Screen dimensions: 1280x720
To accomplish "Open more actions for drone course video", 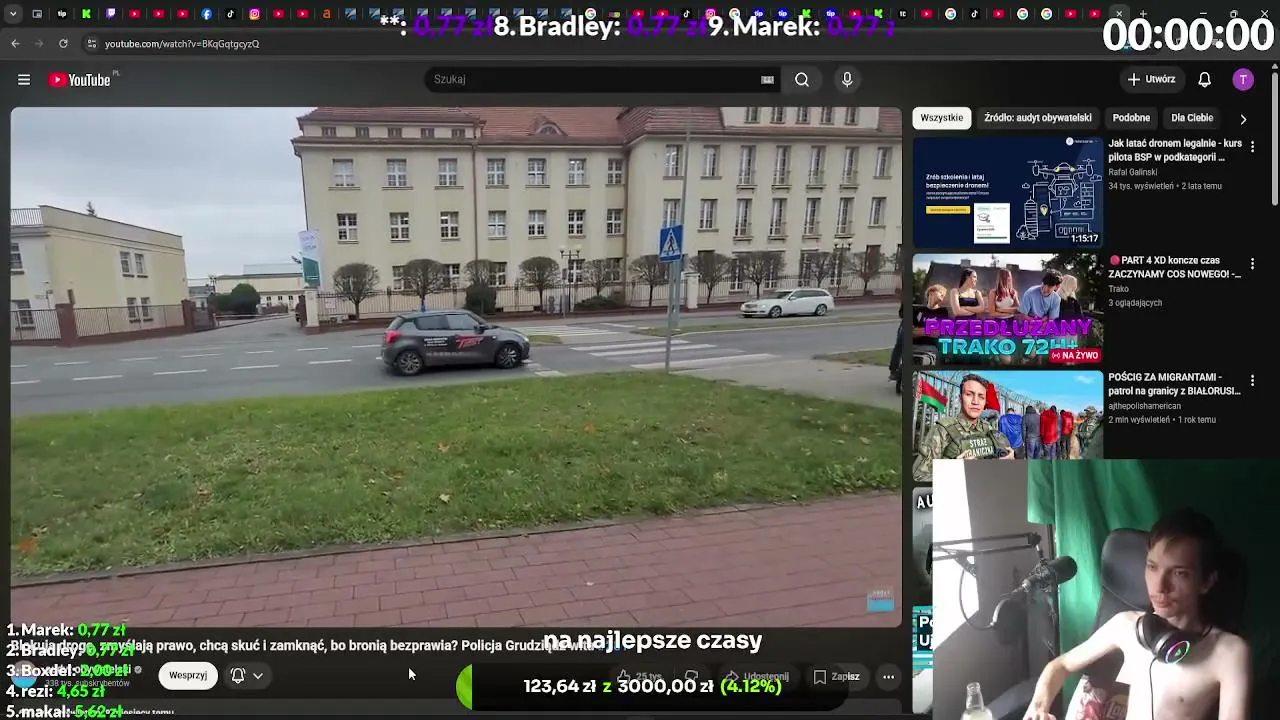I will click(1252, 146).
